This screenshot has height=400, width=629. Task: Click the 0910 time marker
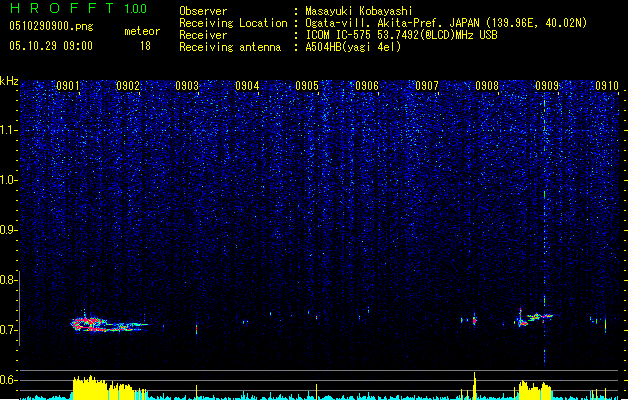click(607, 86)
